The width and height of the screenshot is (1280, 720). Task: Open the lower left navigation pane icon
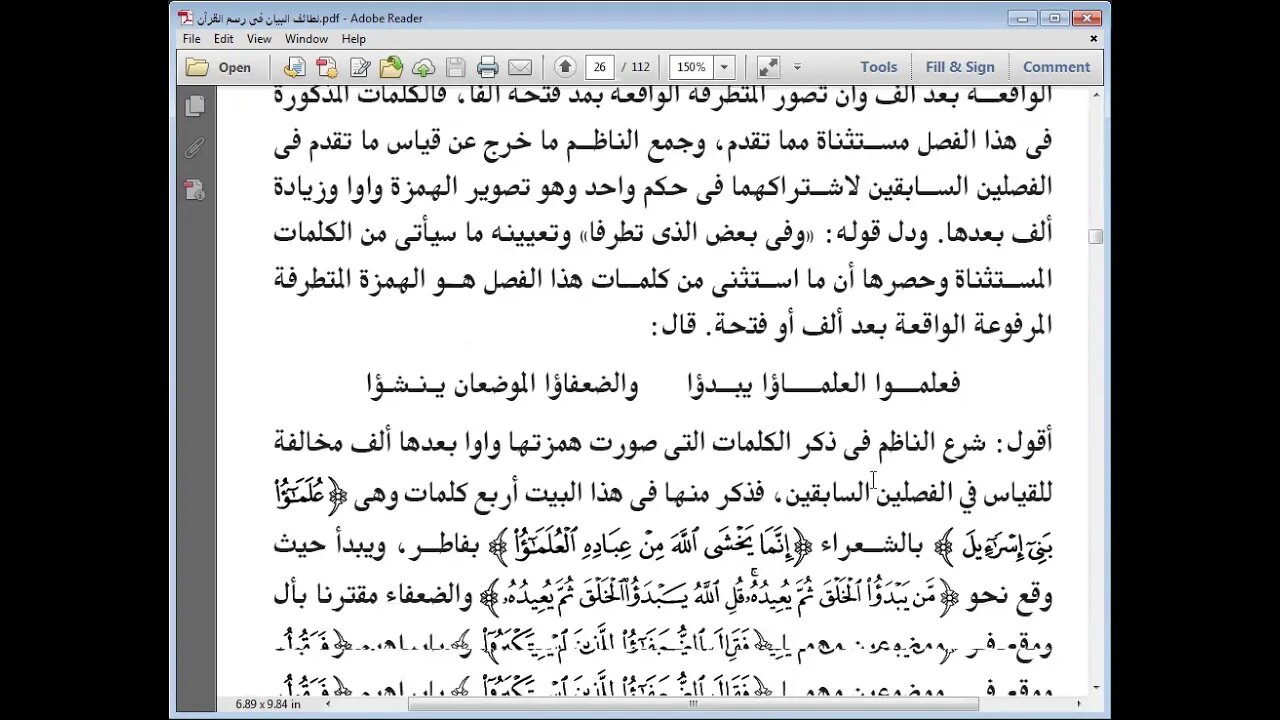click(x=194, y=189)
